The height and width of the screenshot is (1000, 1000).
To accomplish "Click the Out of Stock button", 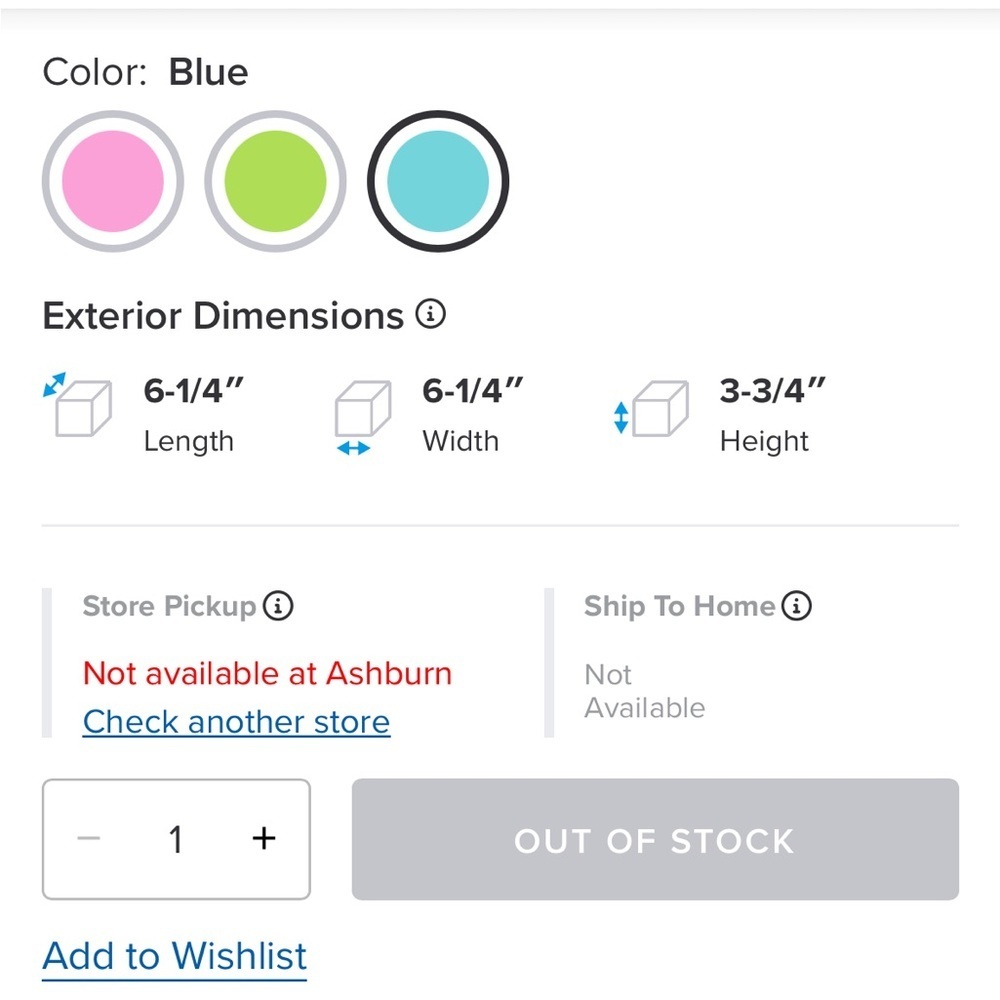I will tap(655, 840).
